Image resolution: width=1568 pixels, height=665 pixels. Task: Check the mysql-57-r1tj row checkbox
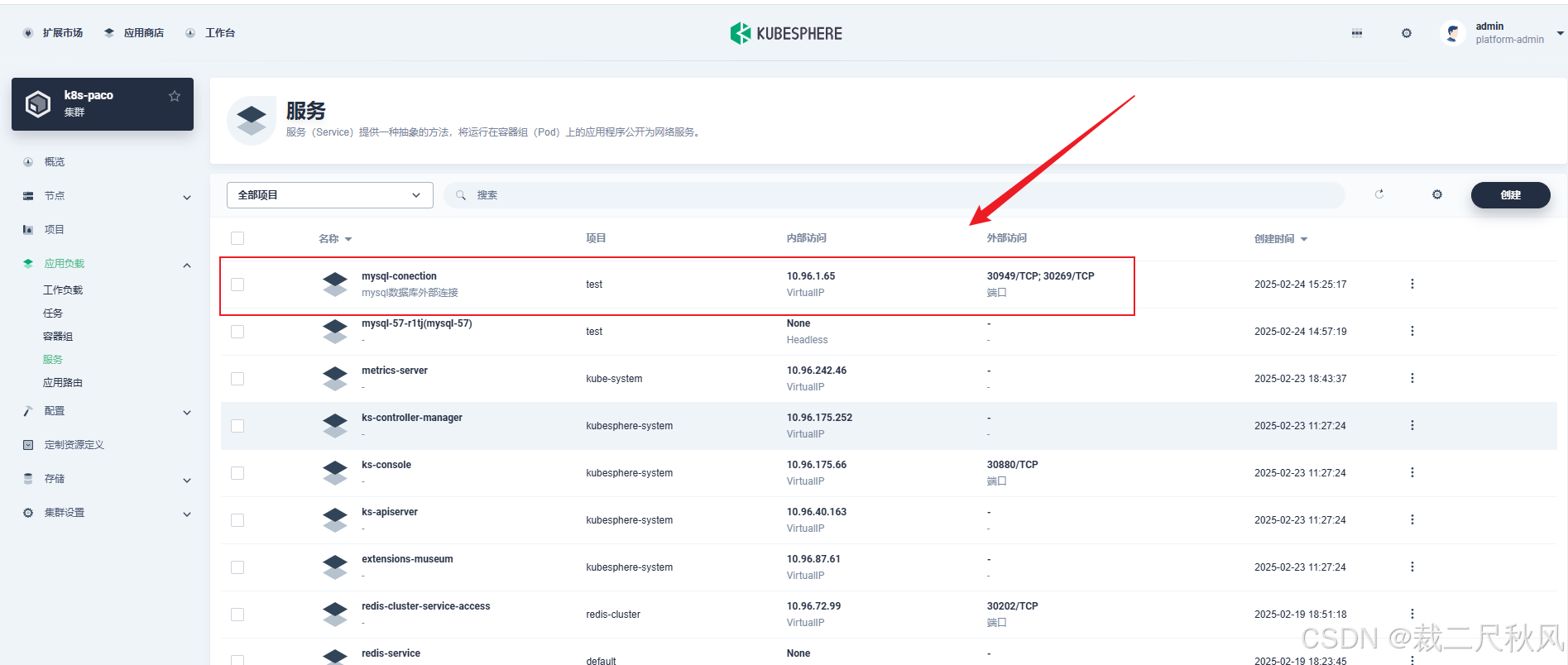tap(237, 332)
